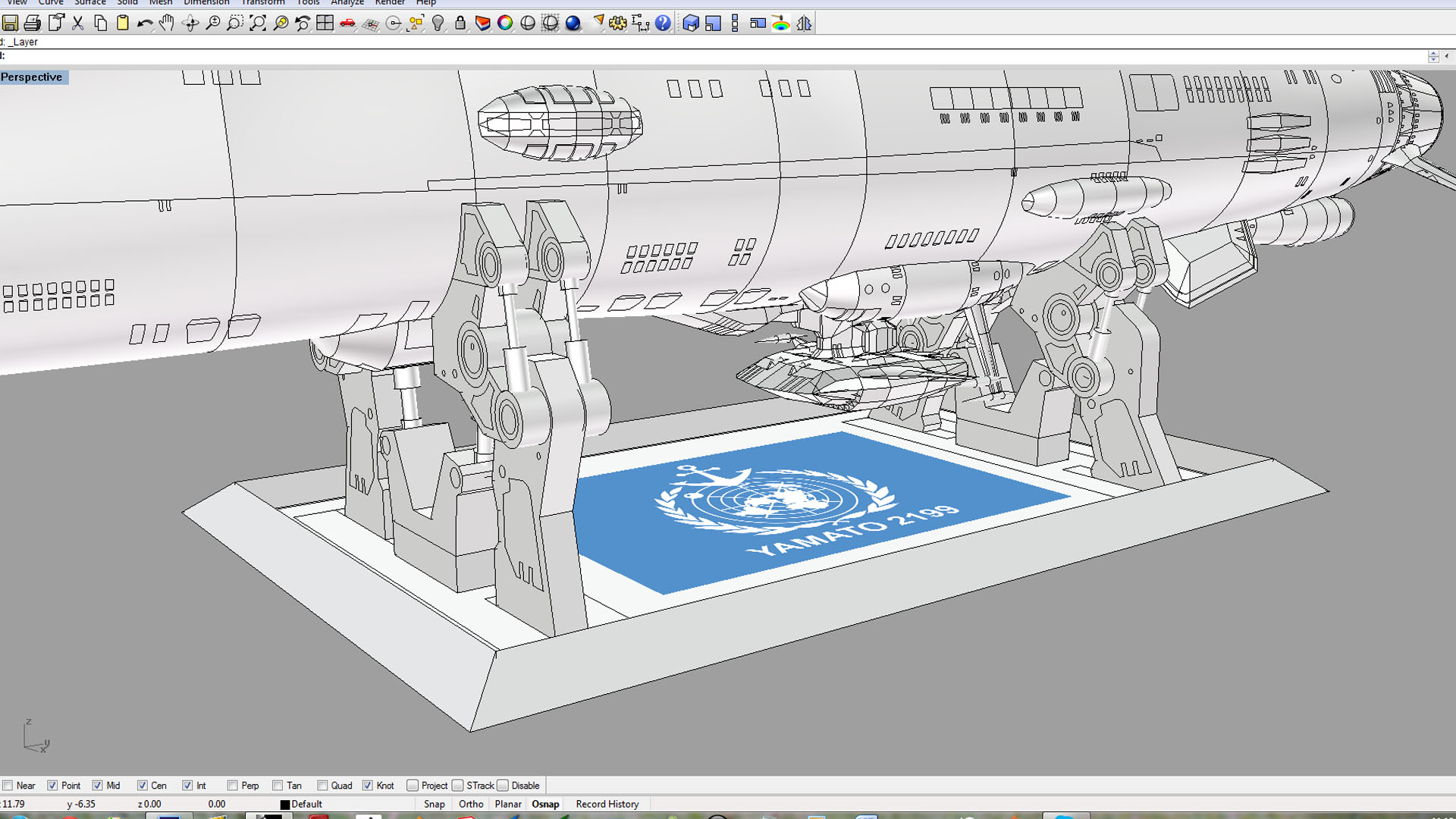
Task: Open Document Properties icon
Action: [x=55, y=24]
